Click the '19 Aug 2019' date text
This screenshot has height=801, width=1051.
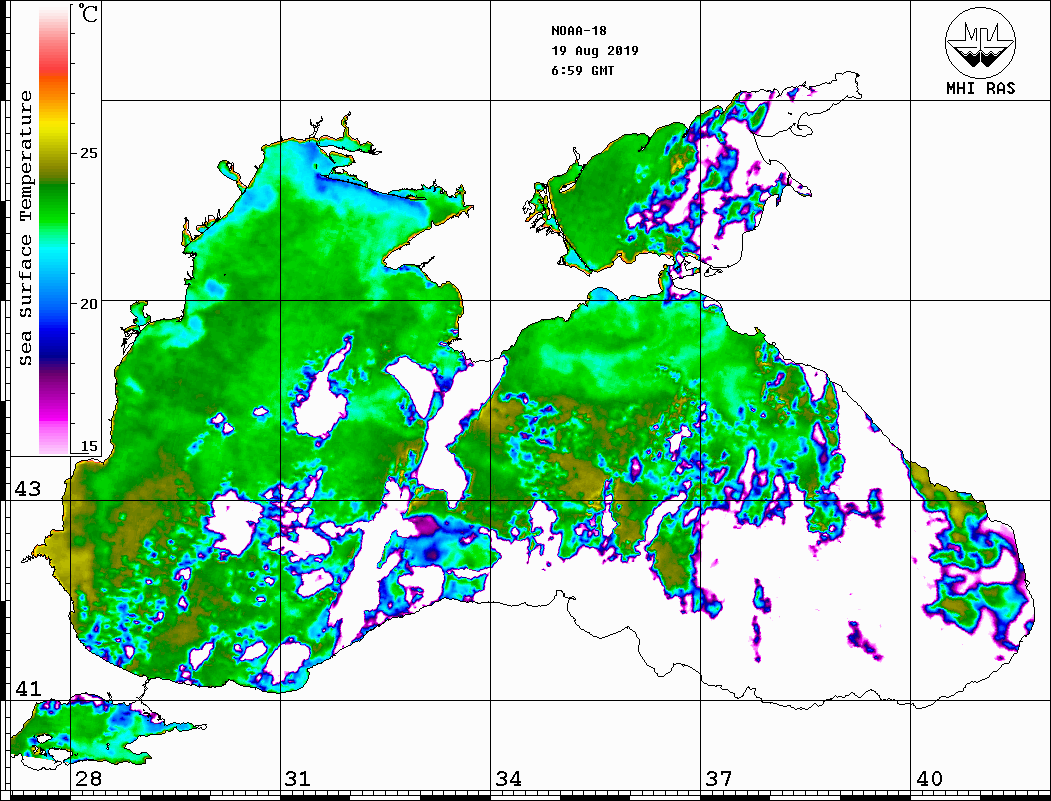tap(595, 51)
